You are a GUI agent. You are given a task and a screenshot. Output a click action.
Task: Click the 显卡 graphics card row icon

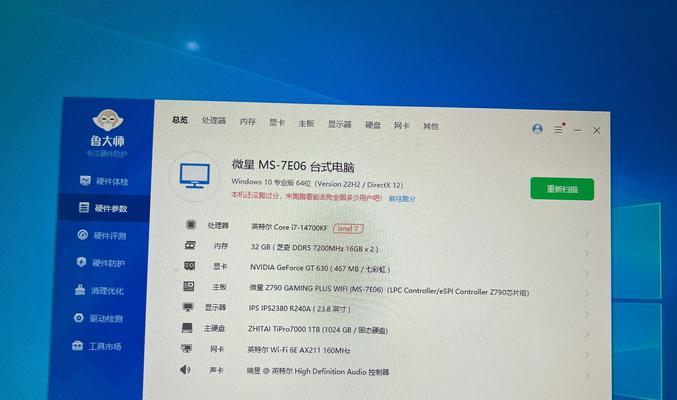click(x=190, y=266)
